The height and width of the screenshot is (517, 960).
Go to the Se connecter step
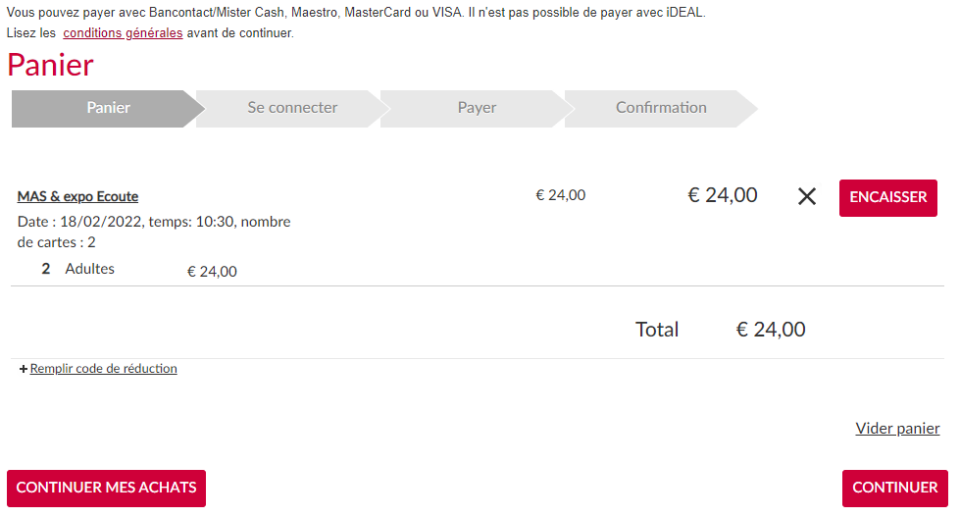292,108
